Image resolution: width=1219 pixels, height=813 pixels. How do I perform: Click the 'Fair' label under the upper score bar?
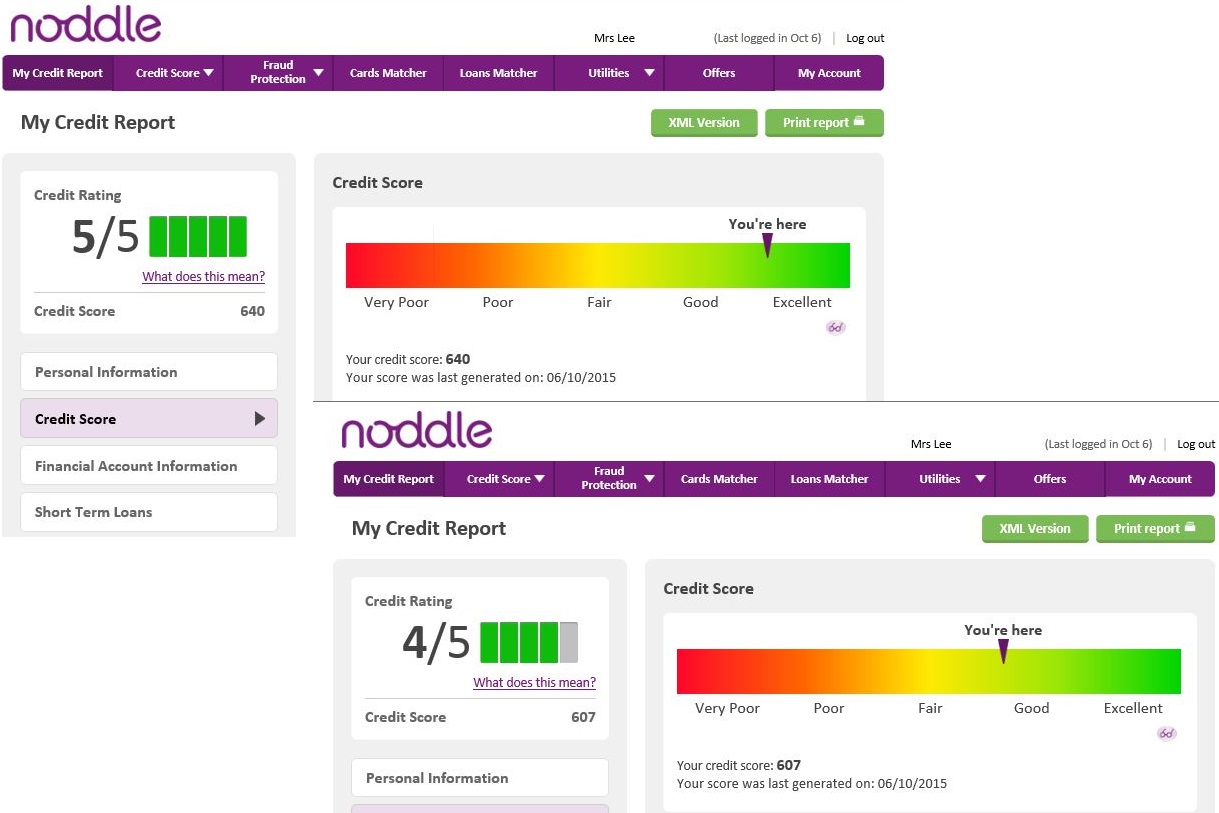pyautogui.click(x=599, y=302)
